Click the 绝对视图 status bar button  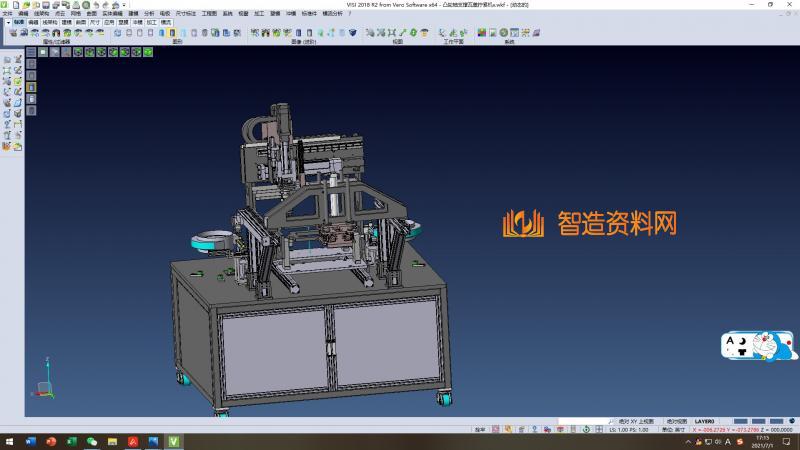point(677,421)
